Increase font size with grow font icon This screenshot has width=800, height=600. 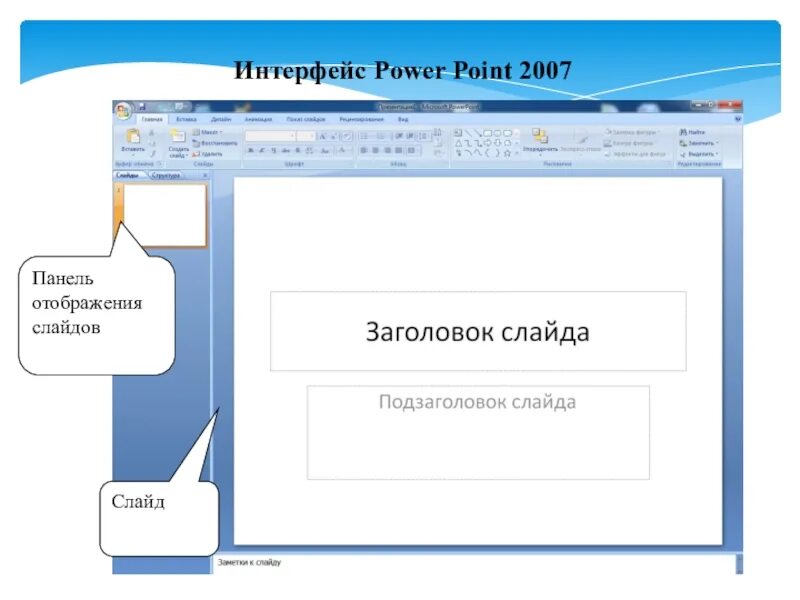point(322,136)
